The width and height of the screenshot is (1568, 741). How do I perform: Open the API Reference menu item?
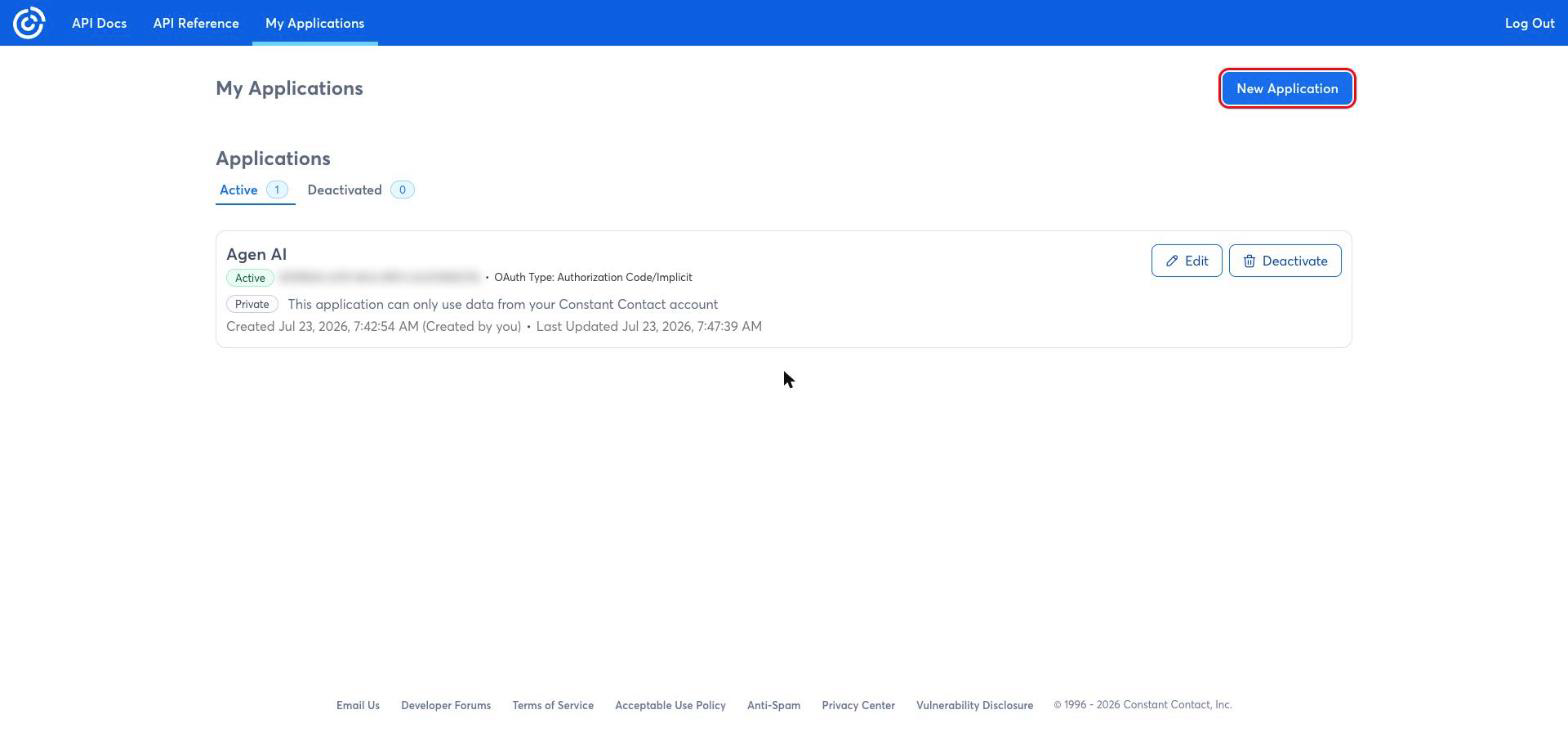[x=196, y=23]
